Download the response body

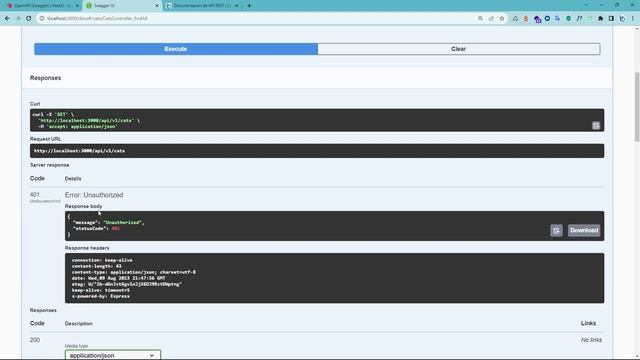[584, 230]
